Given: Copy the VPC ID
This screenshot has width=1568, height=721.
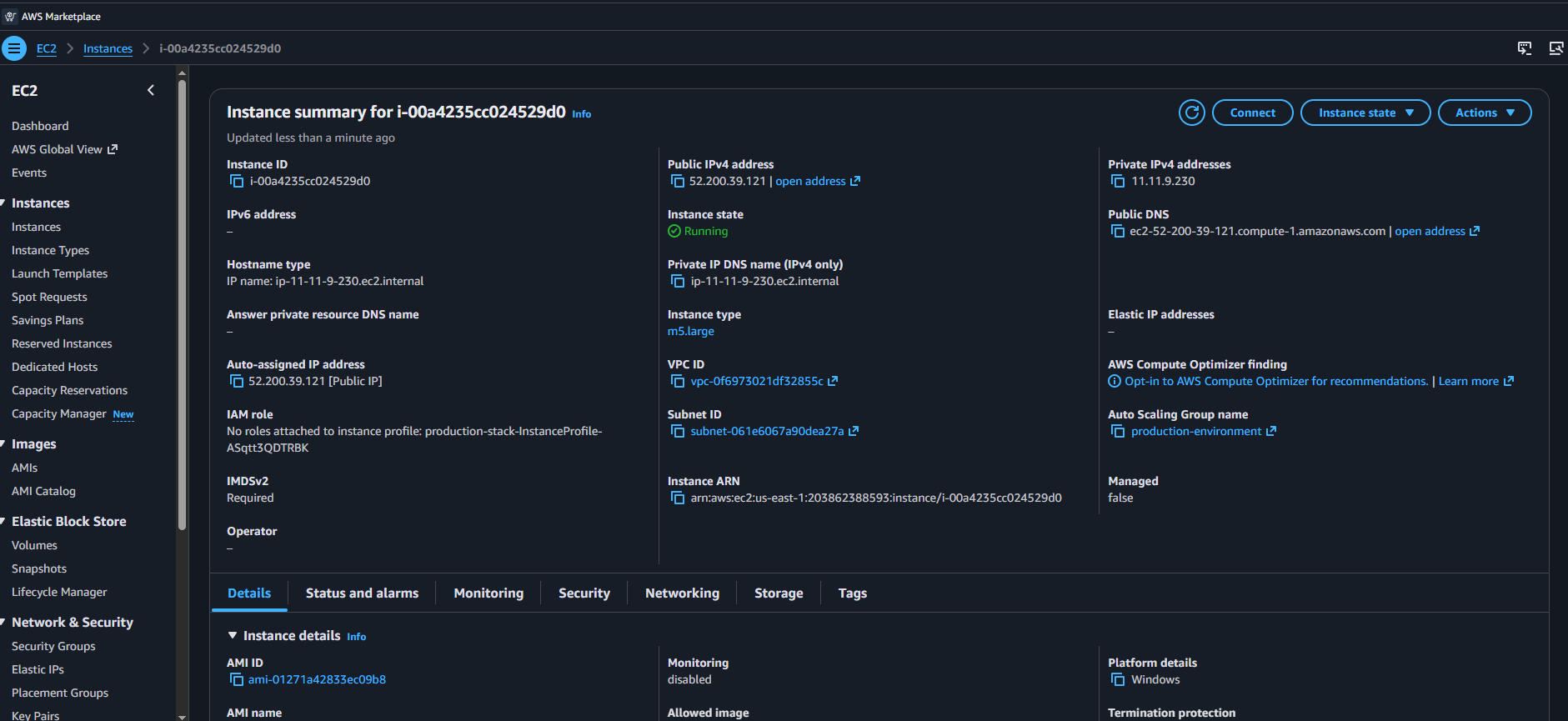Looking at the screenshot, I should (x=678, y=381).
